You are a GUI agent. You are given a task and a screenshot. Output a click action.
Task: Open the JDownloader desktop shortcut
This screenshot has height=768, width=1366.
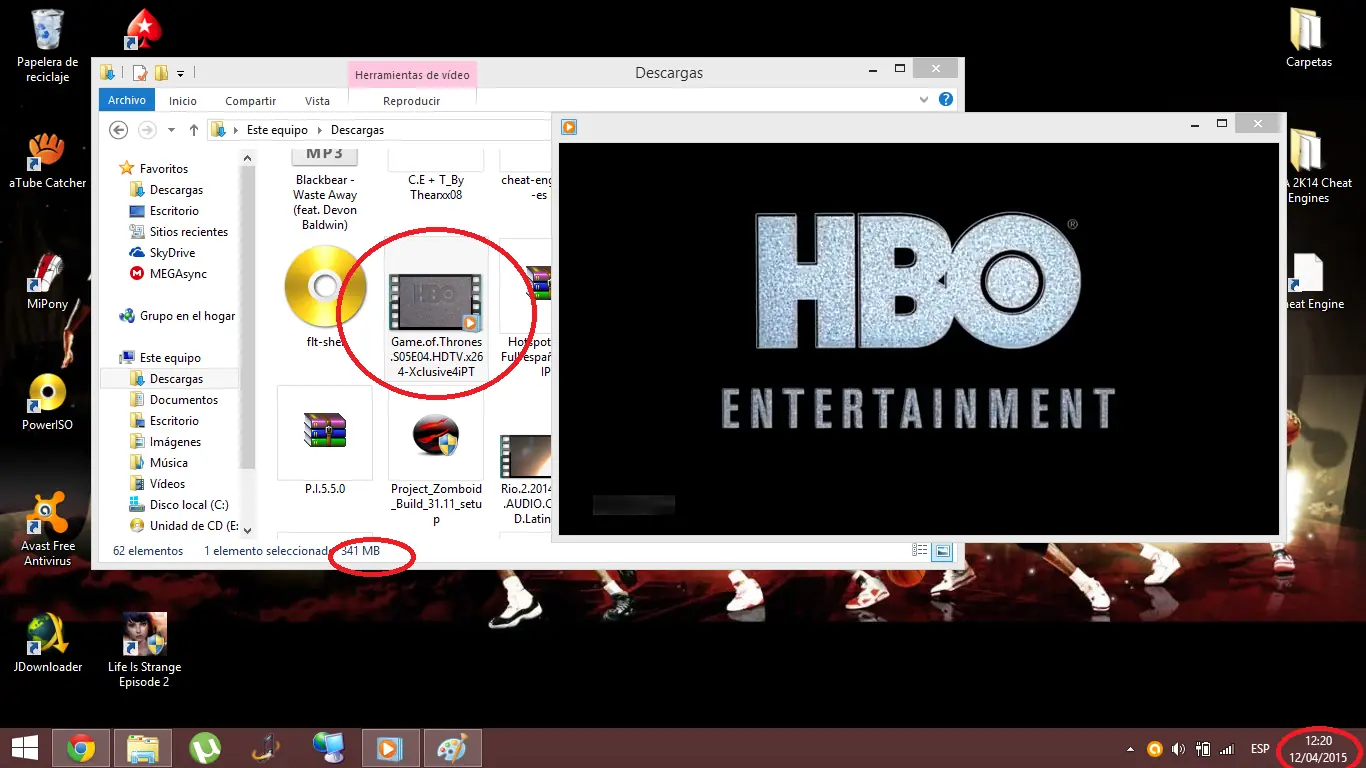coord(47,643)
